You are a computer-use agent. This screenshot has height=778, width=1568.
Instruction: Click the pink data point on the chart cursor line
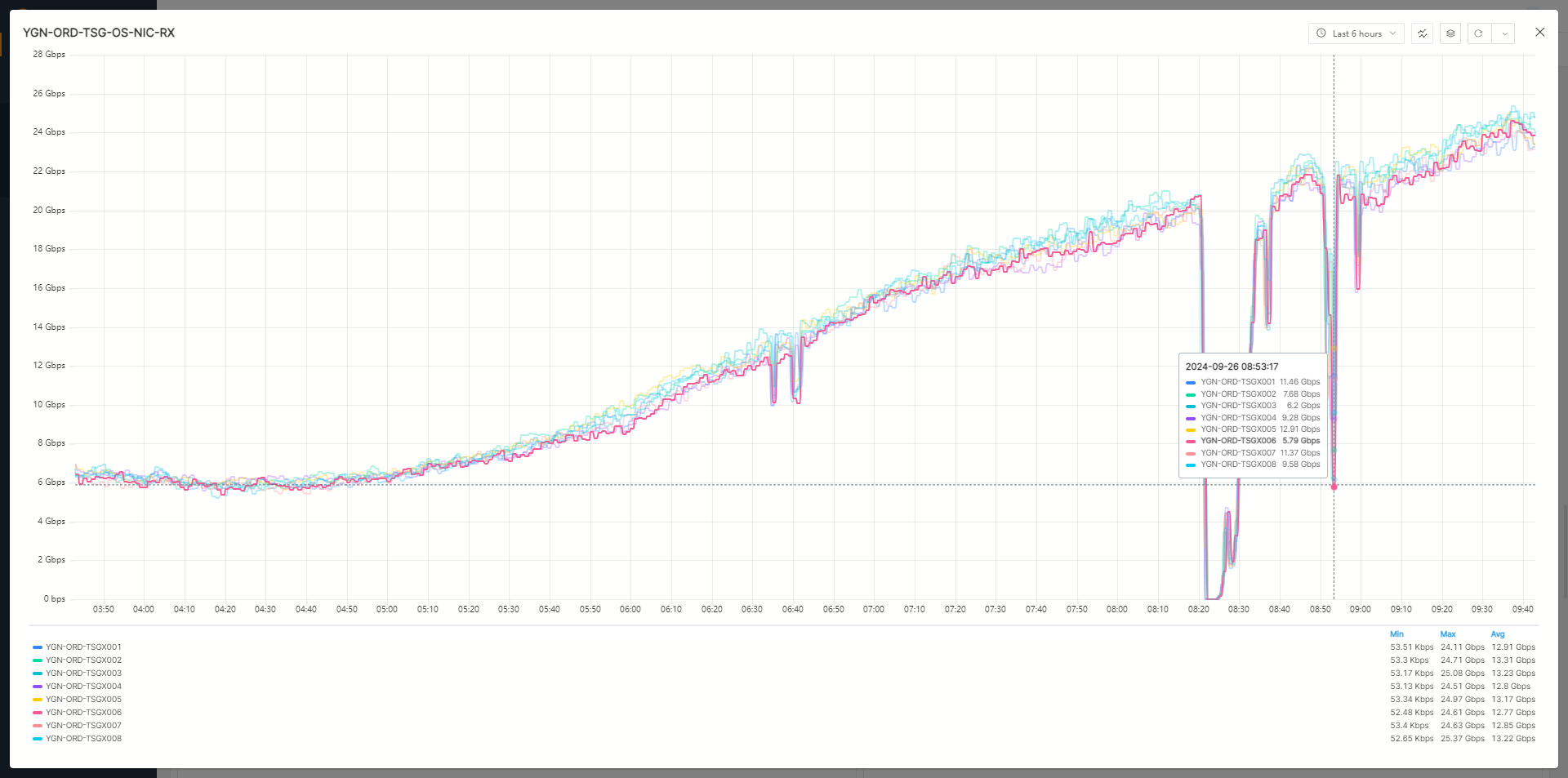[1334, 487]
